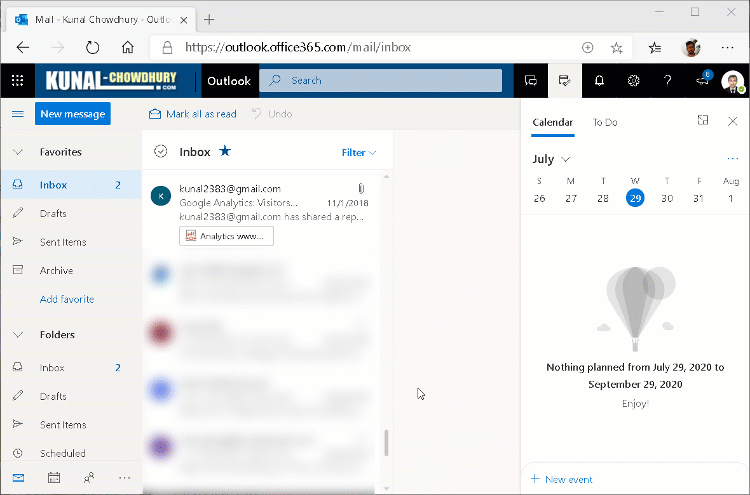Click the message list scrollbar thumb
The height and width of the screenshot is (495, 750).
[386, 443]
